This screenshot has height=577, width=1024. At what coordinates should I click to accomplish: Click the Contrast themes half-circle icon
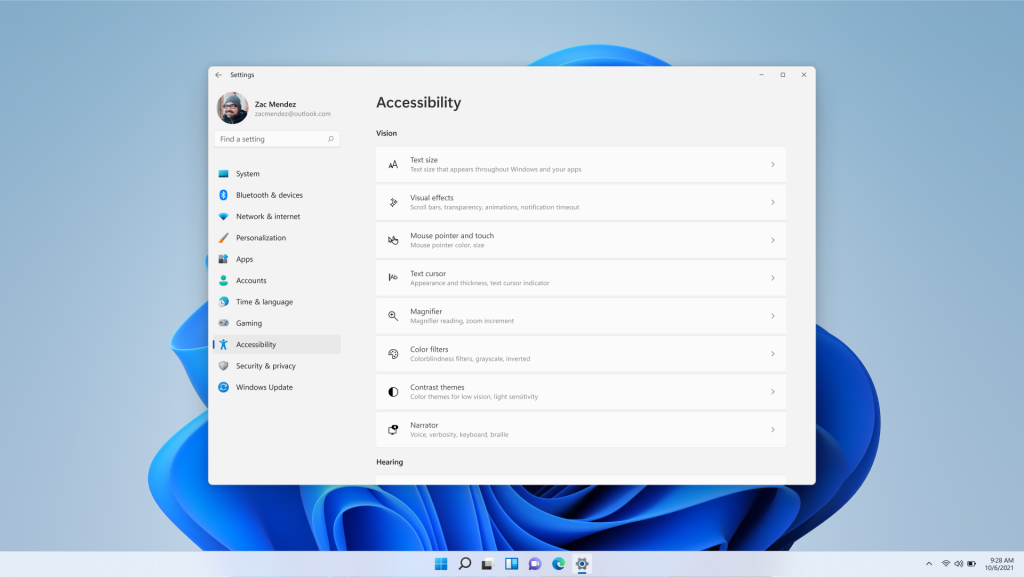coord(393,392)
